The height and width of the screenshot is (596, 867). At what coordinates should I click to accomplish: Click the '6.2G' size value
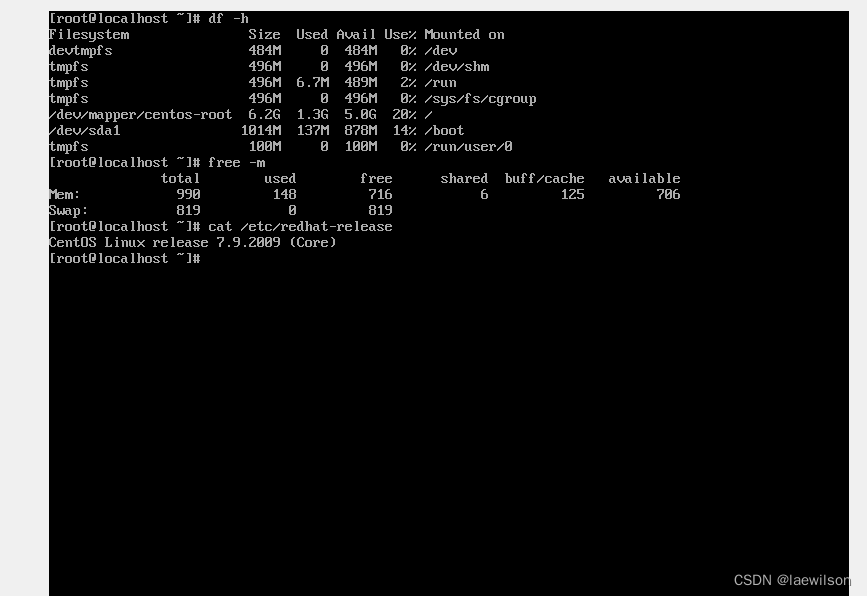tap(264, 114)
